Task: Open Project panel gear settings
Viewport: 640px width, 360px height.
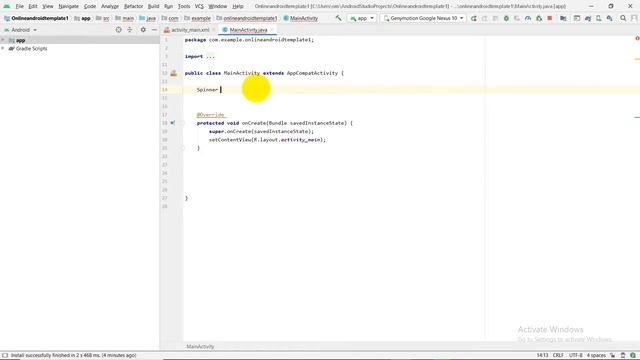Action: click(x=143, y=30)
